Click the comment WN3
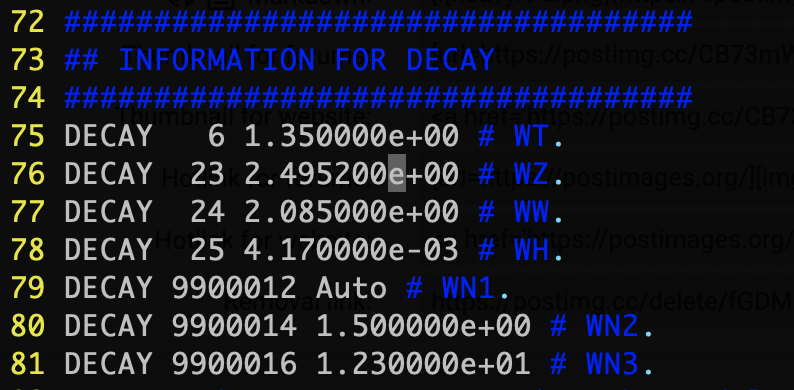 coord(612,363)
